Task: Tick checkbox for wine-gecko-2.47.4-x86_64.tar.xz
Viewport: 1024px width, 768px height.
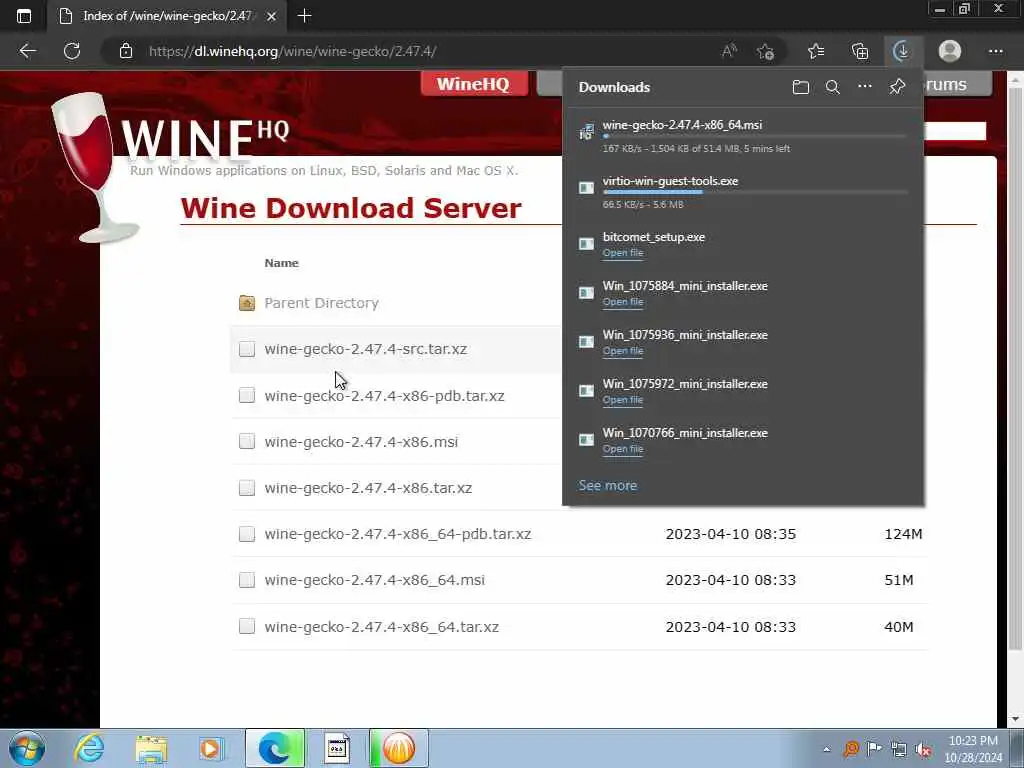Action: 247,626
